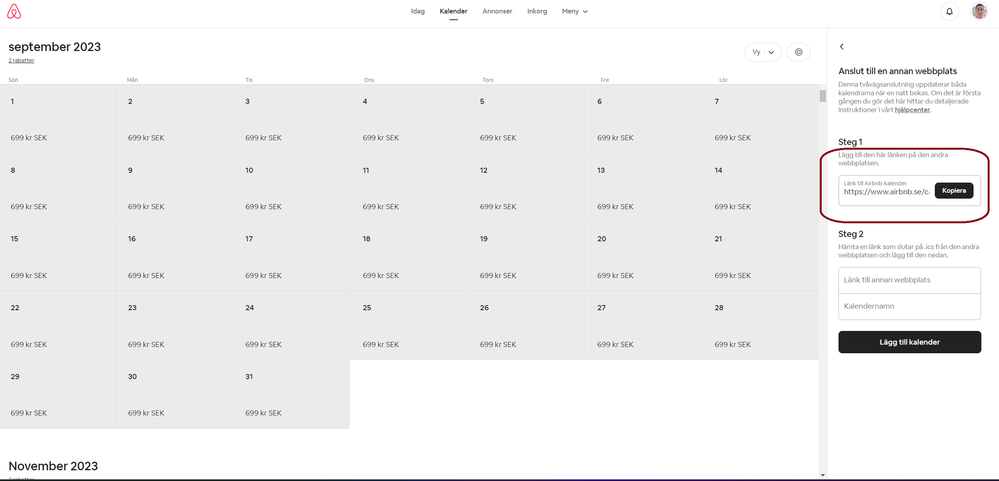
Task: Click the Lägg till kalender button
Action: 909,342
